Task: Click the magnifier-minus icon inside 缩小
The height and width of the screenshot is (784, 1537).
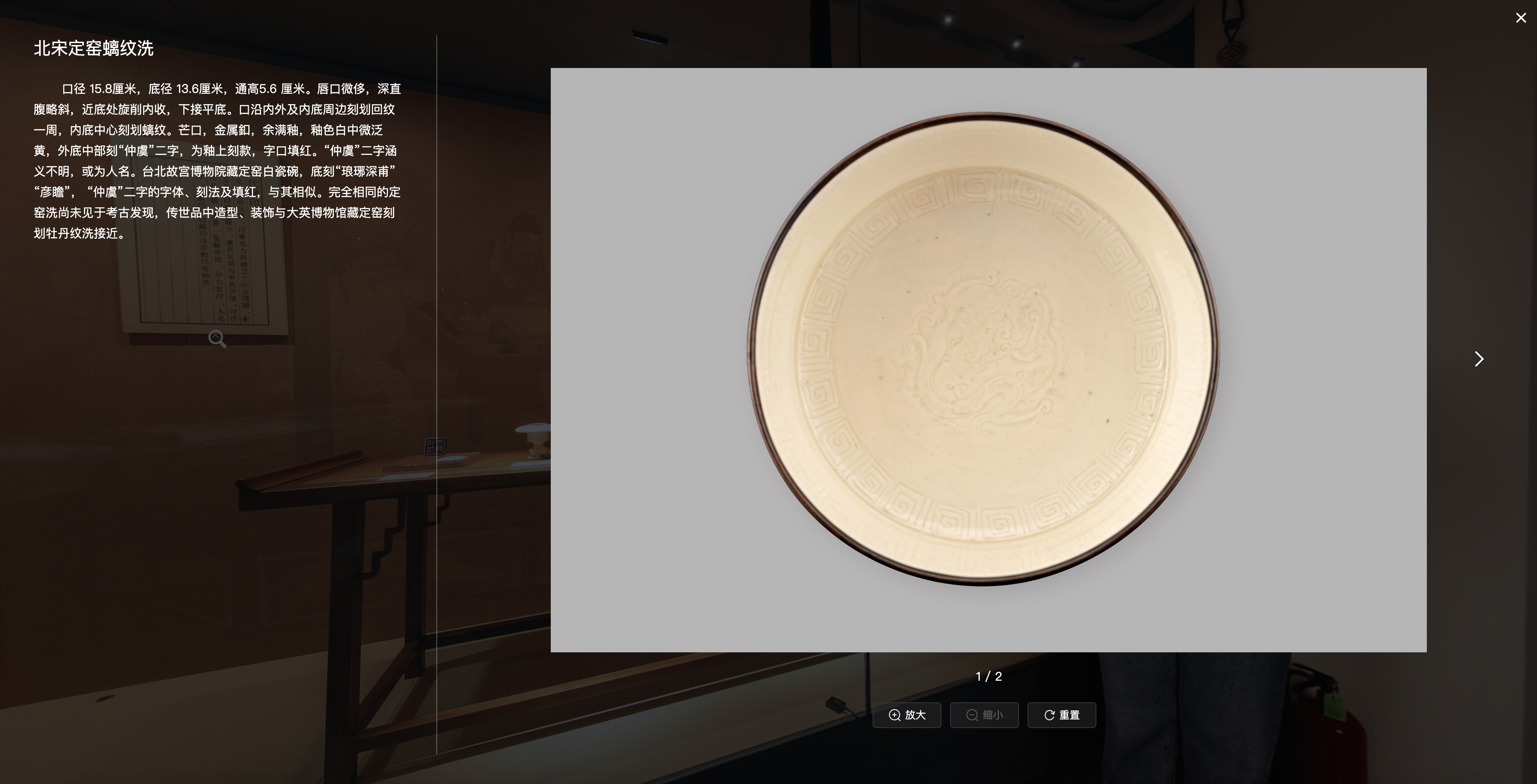Action: 972,715
